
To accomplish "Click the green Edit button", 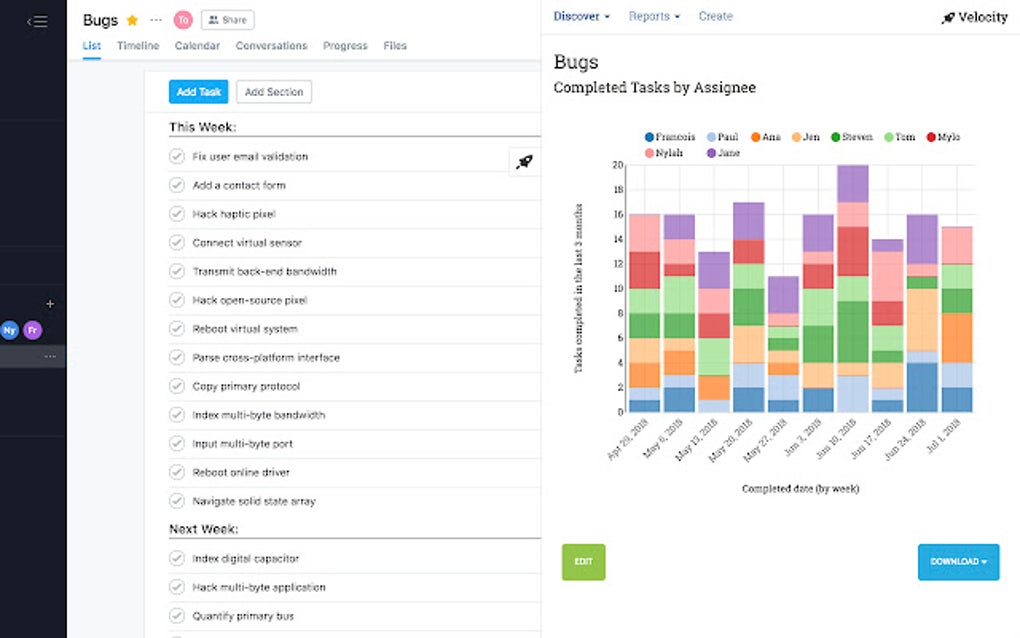I will click(583, 562).
